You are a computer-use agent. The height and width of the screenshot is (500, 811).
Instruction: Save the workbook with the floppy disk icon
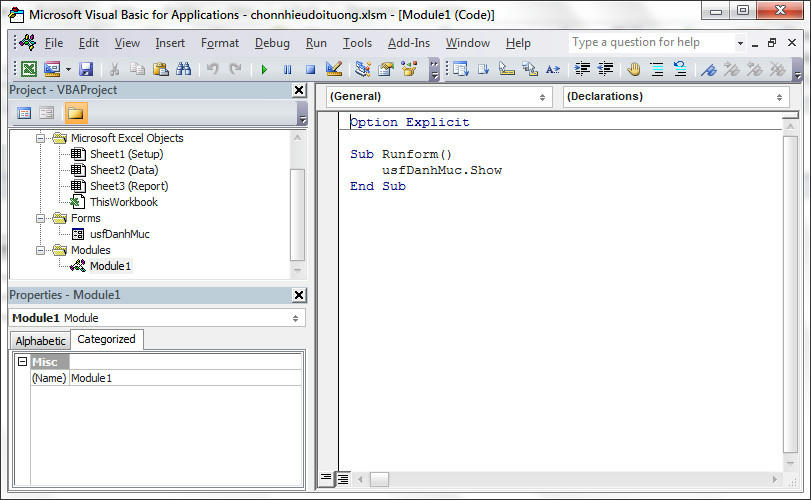tap(86, 69)
